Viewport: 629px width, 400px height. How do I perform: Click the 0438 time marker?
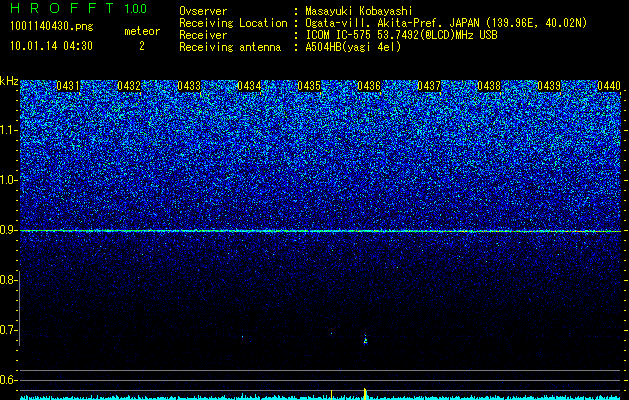(489, 86)
